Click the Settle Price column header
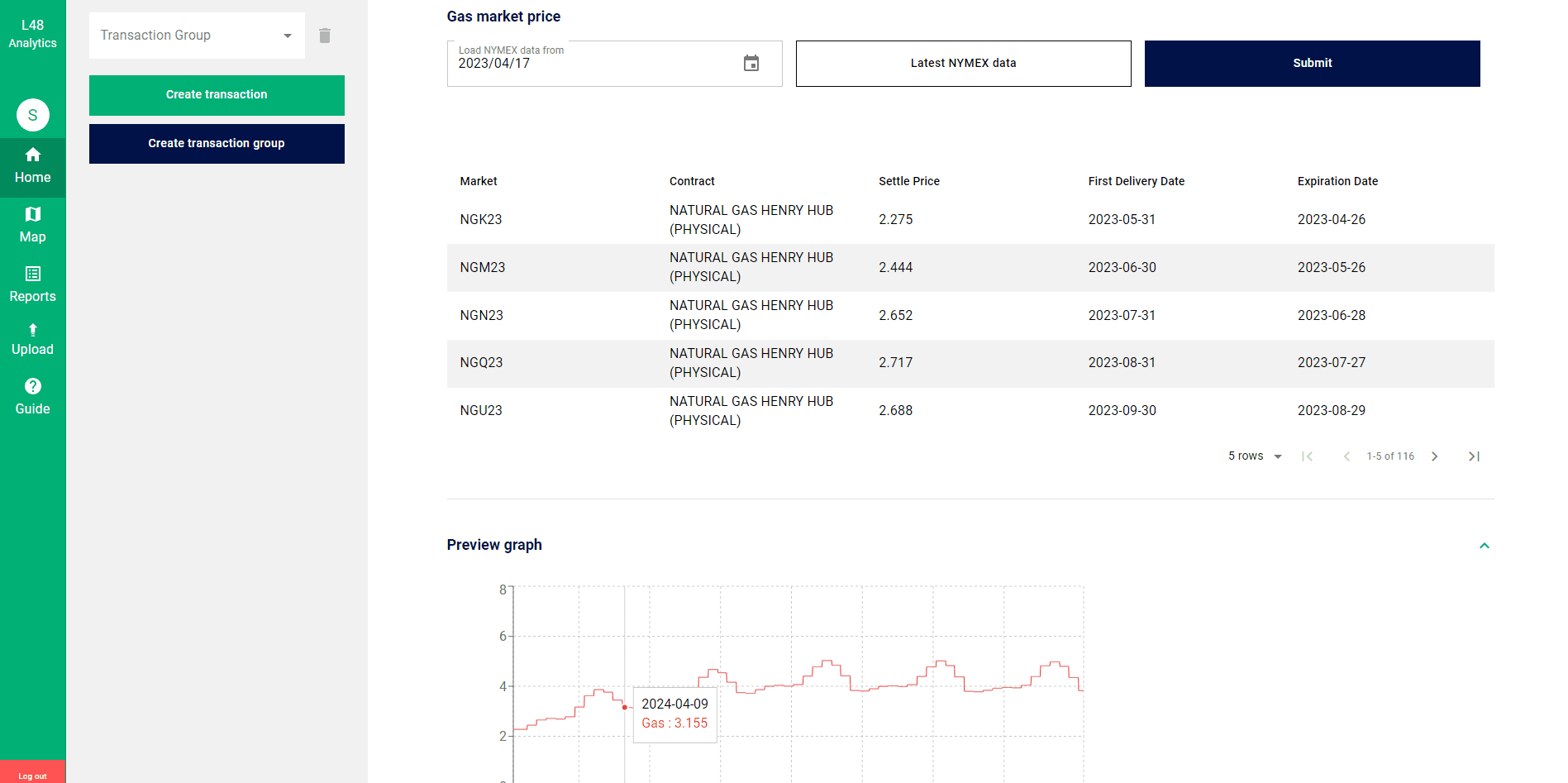 tap(909, 181)
